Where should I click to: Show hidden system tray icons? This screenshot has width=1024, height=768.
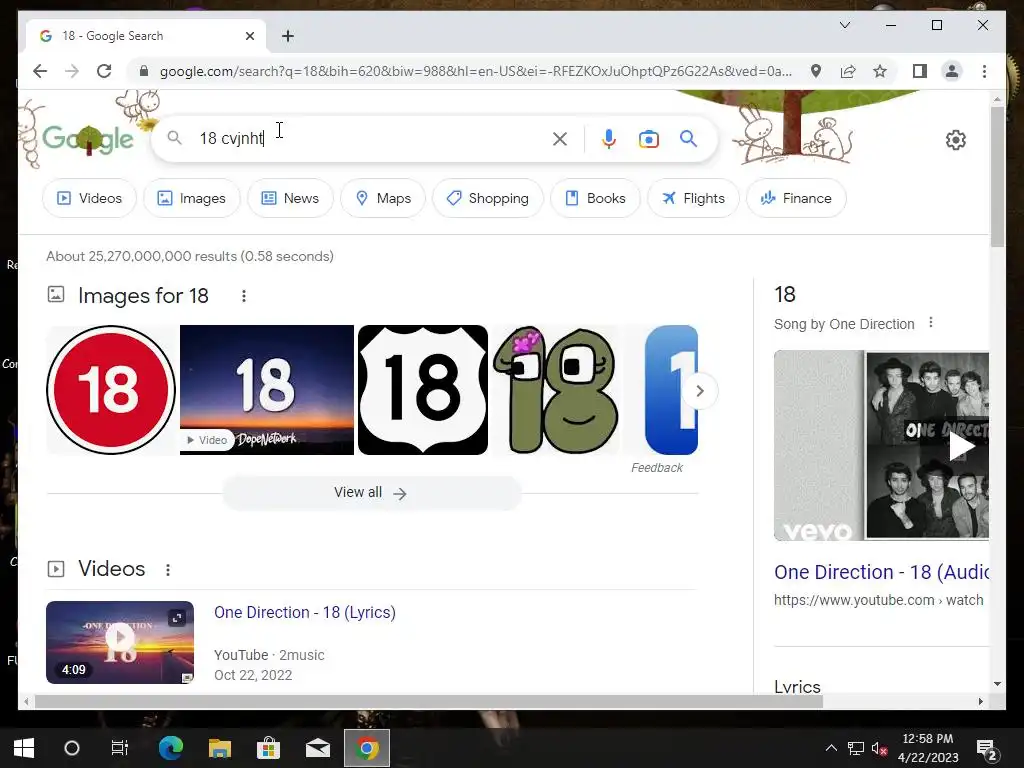coord(831,748)
